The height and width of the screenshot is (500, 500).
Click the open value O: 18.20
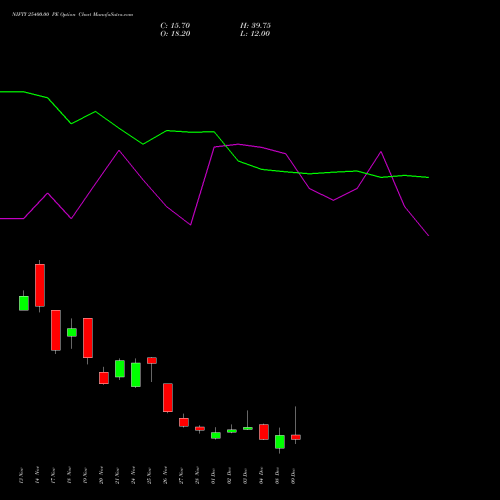click(175, 34)
